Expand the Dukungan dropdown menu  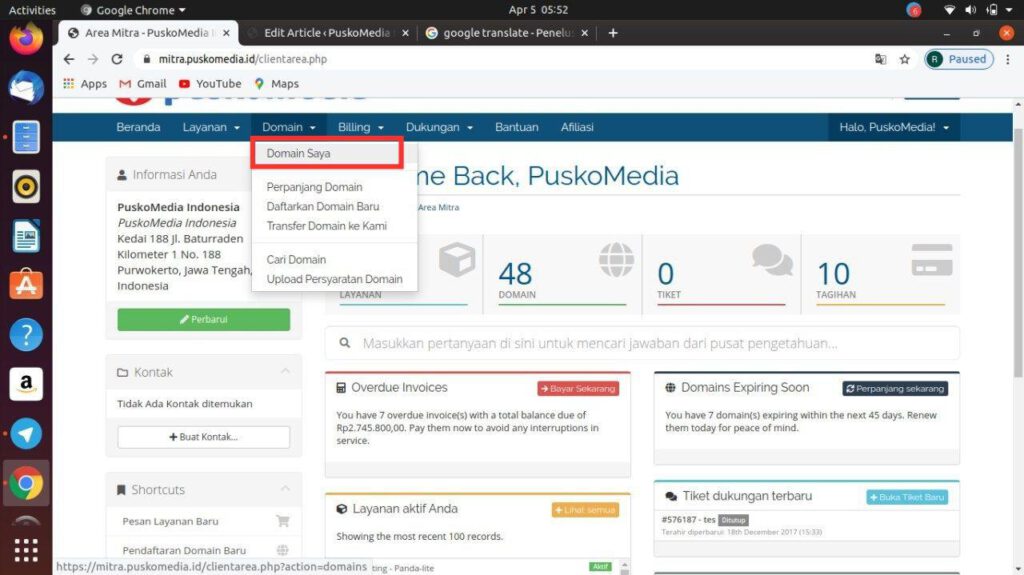[x=439, y=127]
